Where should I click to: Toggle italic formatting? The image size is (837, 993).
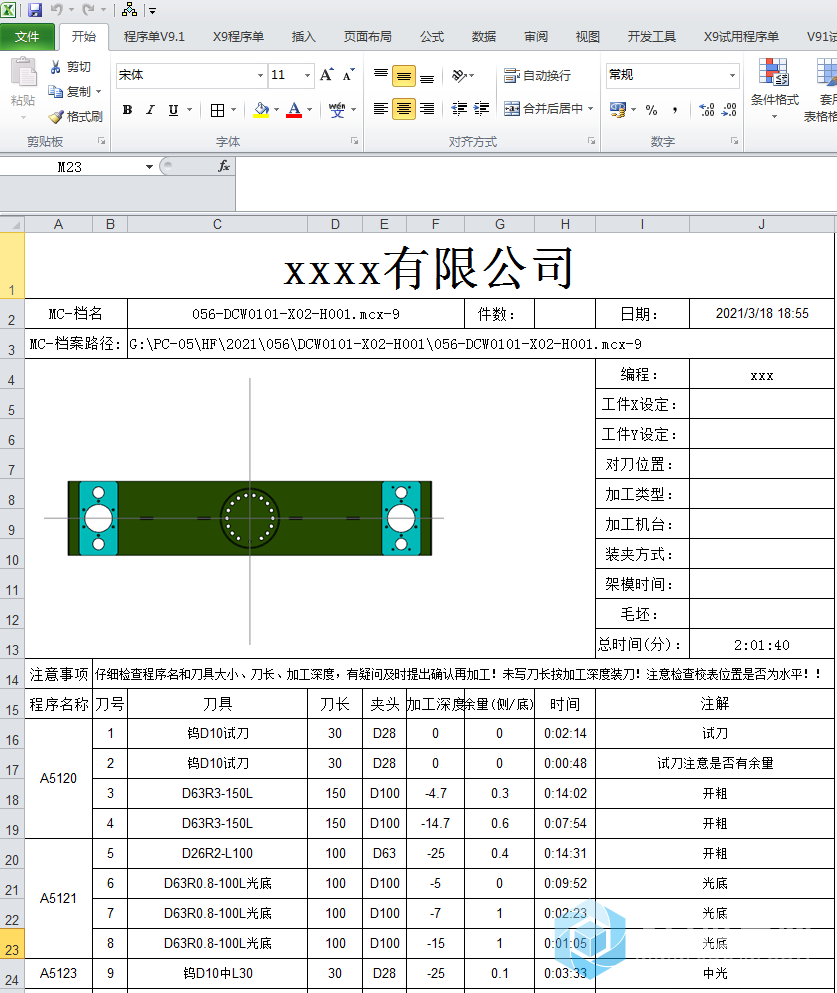pos(150,110)
